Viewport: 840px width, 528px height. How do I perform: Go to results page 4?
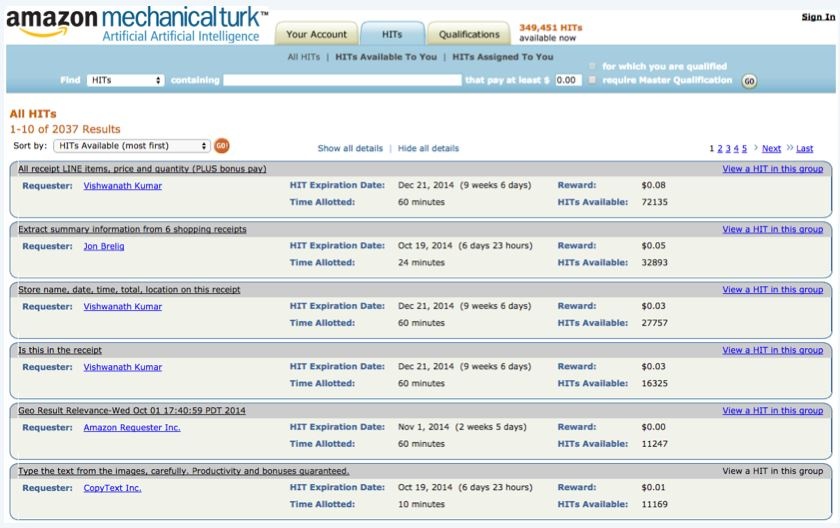click(x=736, y=148)
